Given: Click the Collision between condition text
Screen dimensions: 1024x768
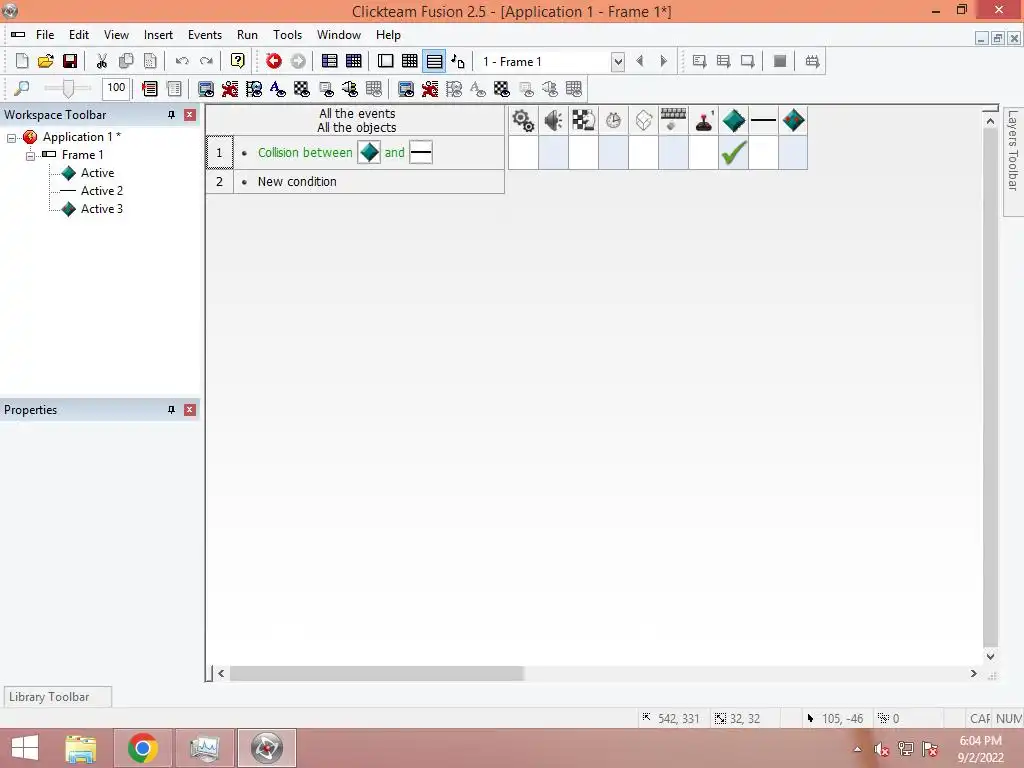Looking at the screenshot, I should coord(305,153).
